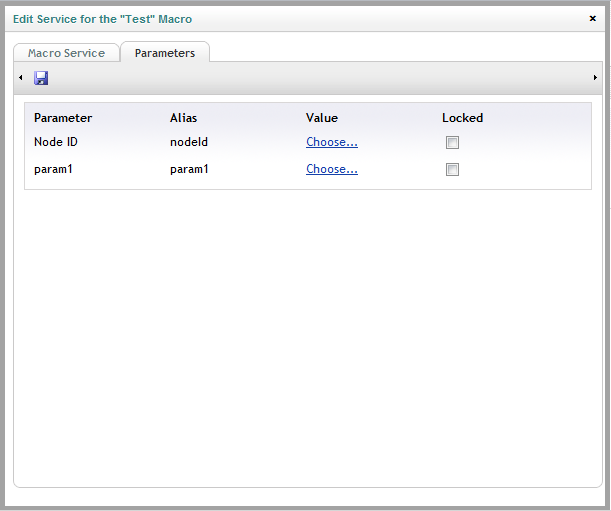Click the Value column header
The image size is (611, 511).
322,118
